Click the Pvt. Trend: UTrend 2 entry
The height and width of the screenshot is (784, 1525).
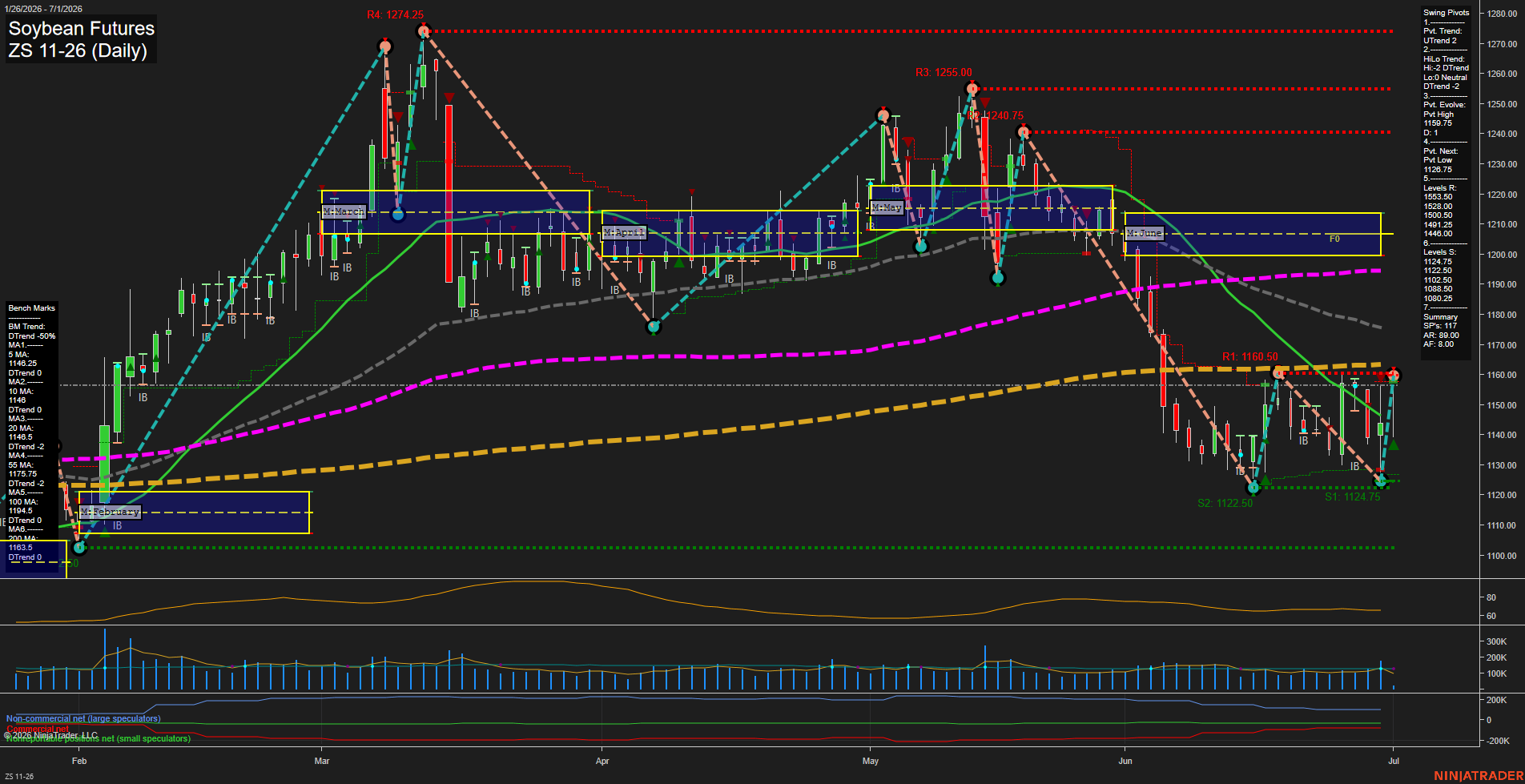[x=1443, y=36]
